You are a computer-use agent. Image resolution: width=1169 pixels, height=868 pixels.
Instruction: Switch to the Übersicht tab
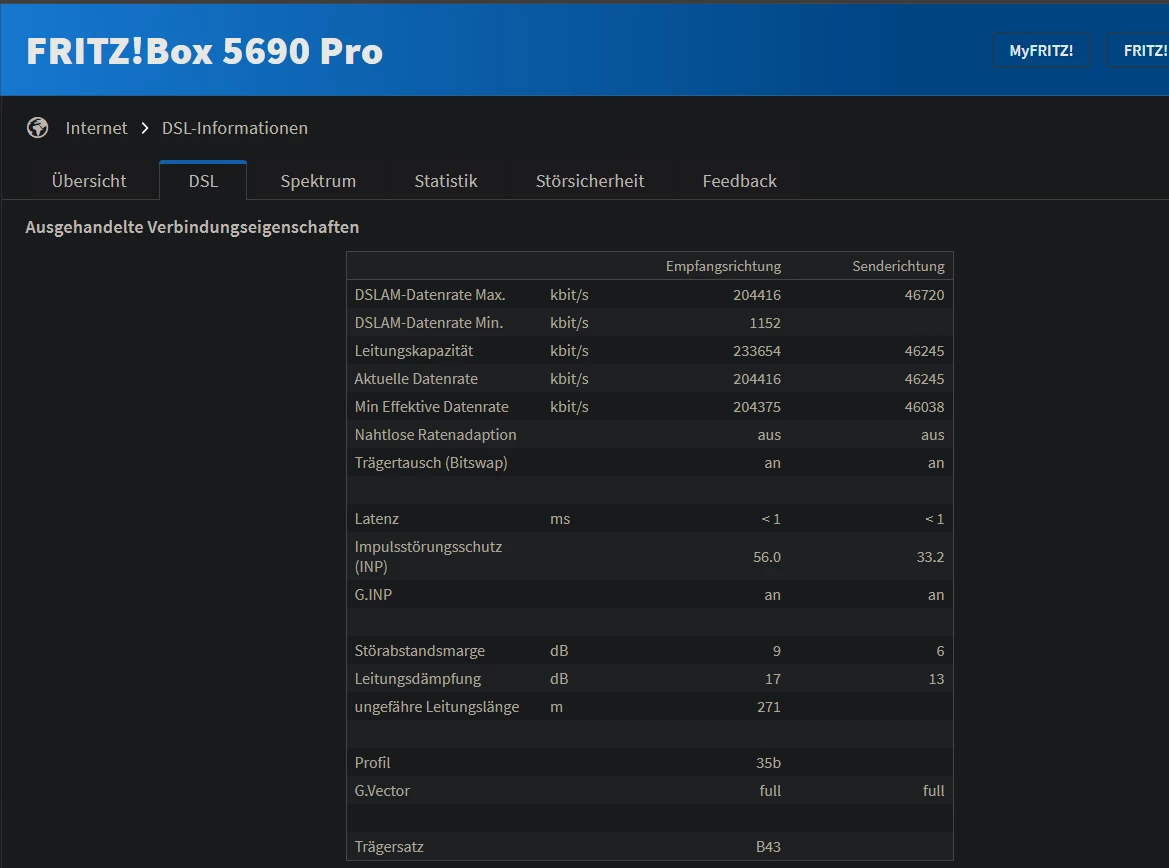(89, 180)
